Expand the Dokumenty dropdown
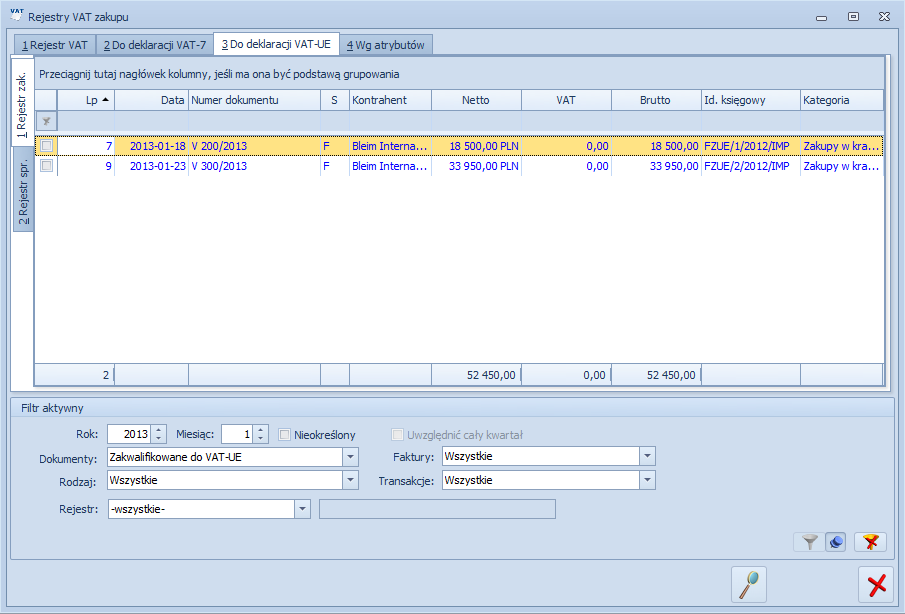Screen dimensions: 905x614 tap(350, 457)
